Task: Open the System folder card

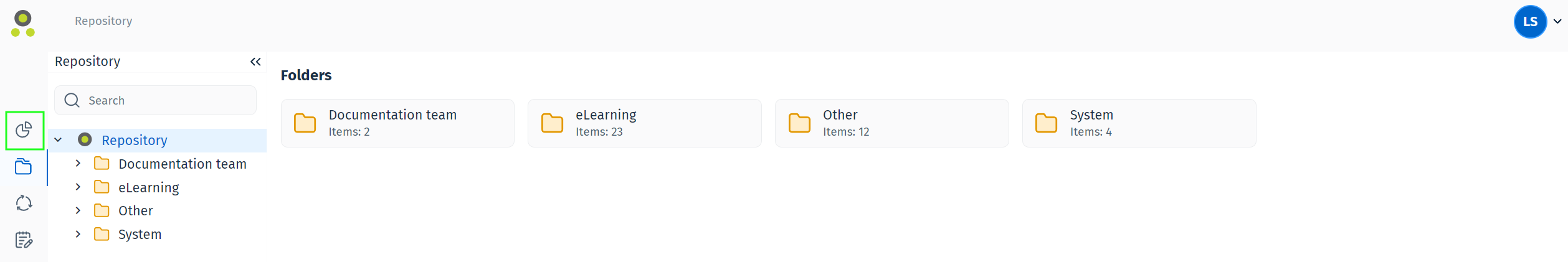Action: [1138, 123]
